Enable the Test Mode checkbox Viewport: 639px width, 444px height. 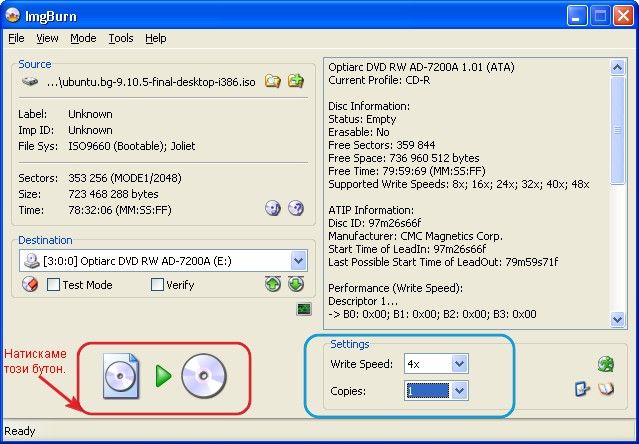pyautogui.click(x=53, y=285)
